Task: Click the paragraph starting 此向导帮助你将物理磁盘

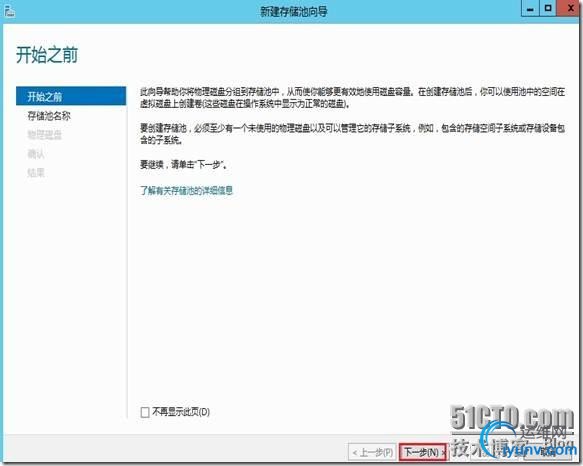Action: (352, 97)
